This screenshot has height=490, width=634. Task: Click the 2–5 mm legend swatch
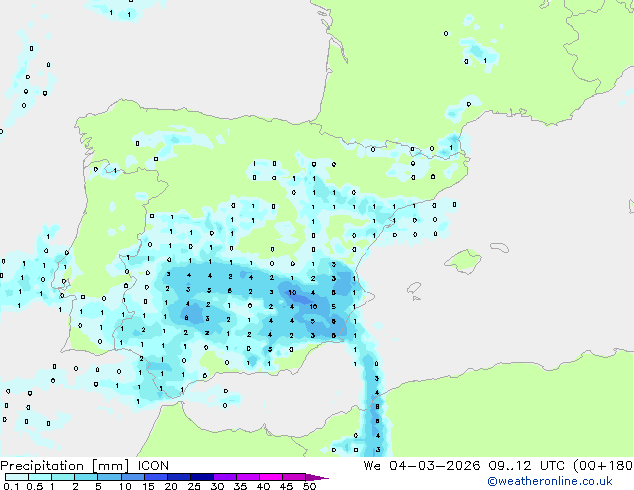[86, 477]
